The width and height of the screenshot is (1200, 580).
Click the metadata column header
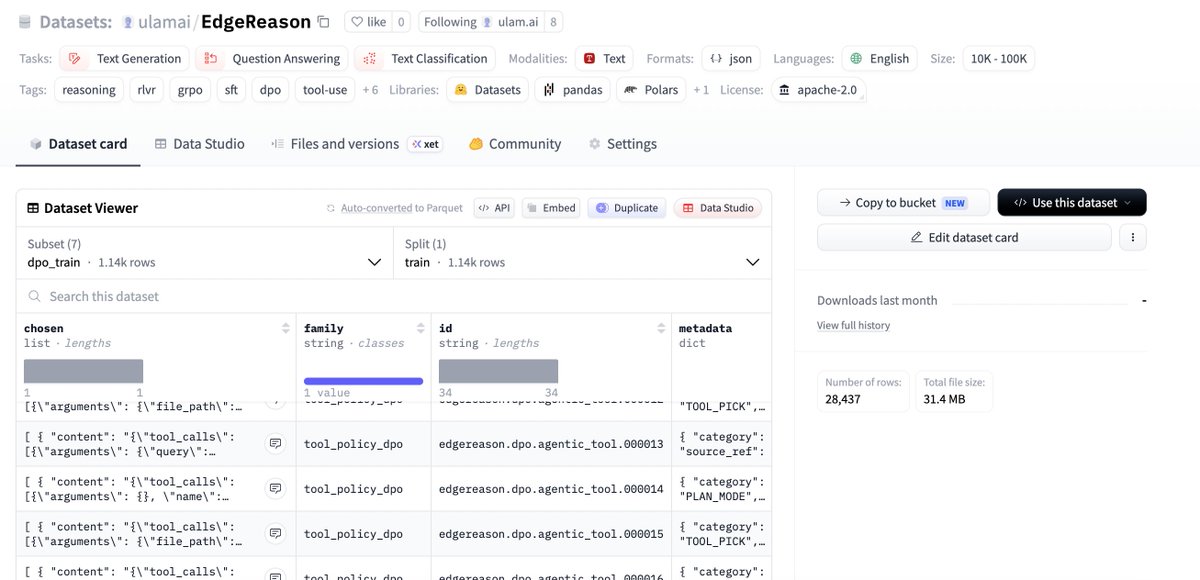705,328
